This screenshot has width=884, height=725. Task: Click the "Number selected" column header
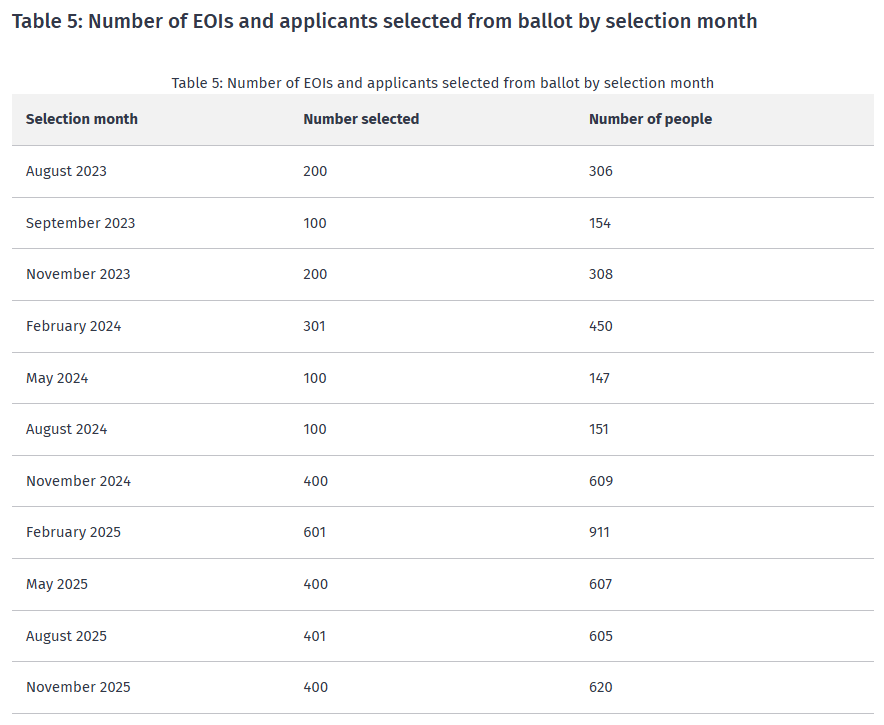click(x=361, y=119)
